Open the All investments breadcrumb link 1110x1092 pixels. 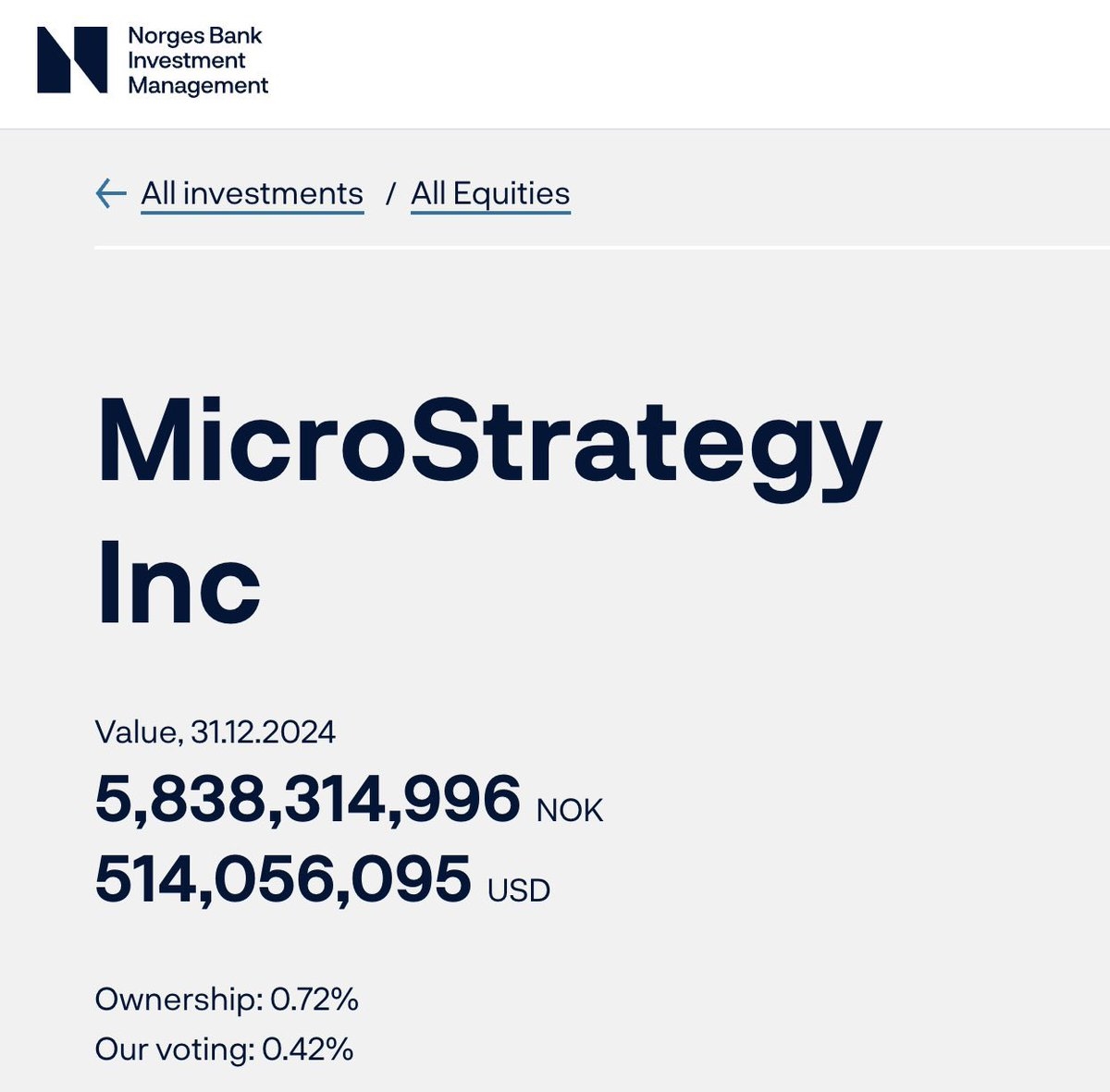(x=252, y=193)
